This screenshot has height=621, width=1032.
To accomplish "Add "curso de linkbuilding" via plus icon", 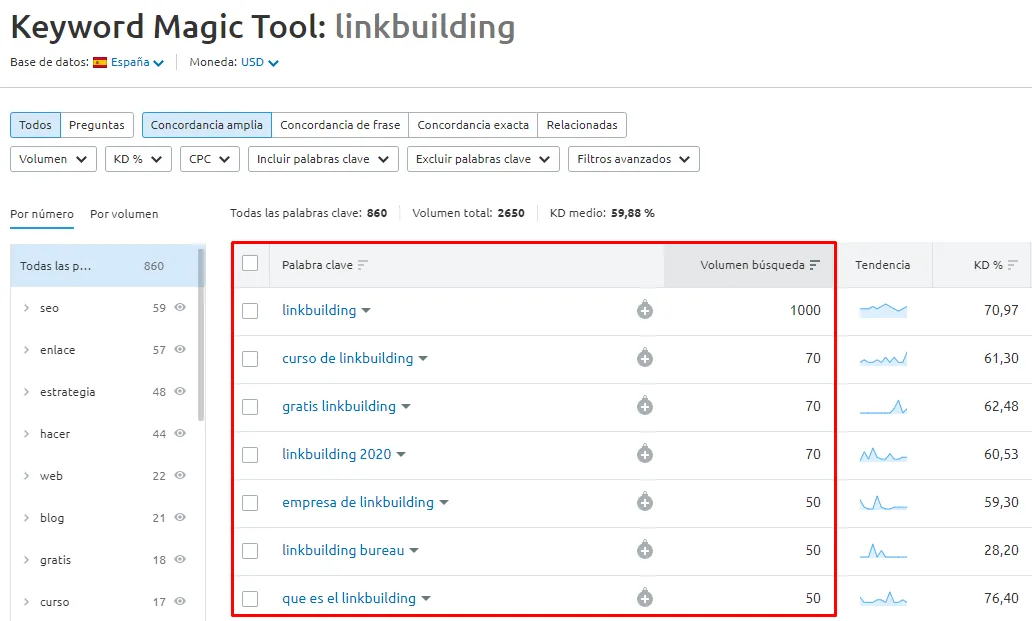I will pyautogui.click(x=645, y=359).
